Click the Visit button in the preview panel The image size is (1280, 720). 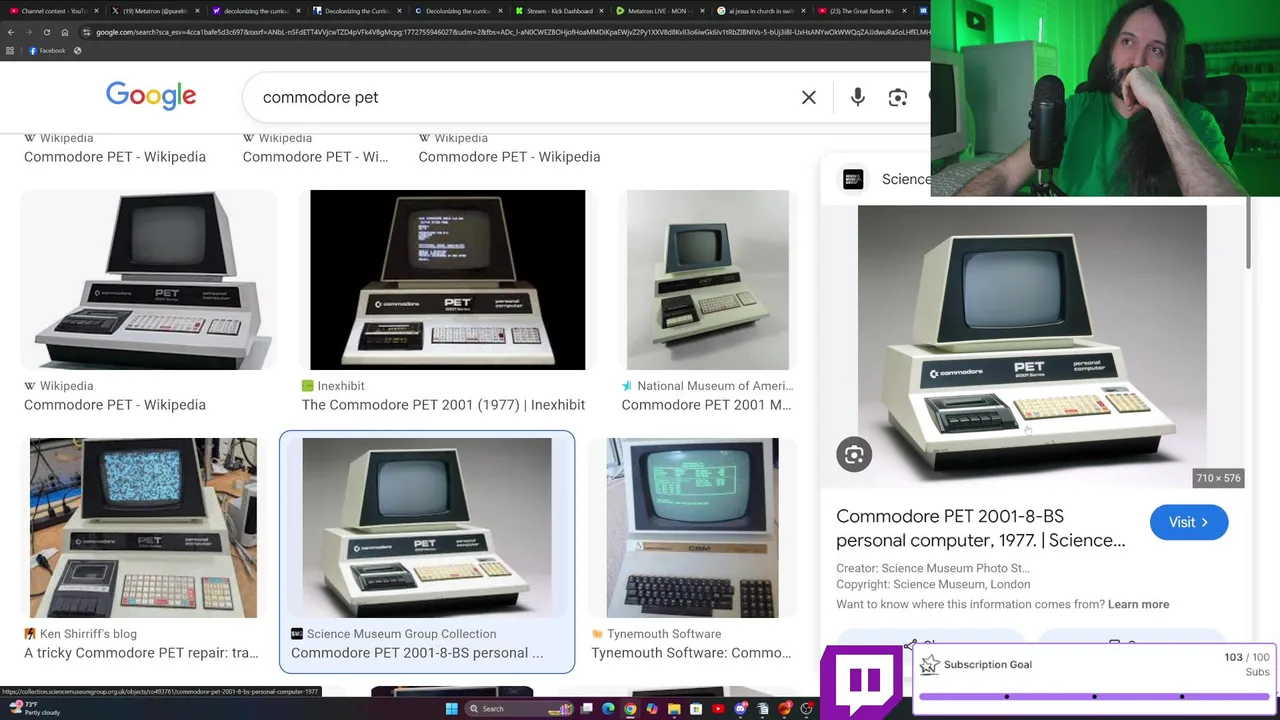pos(1188,522)
